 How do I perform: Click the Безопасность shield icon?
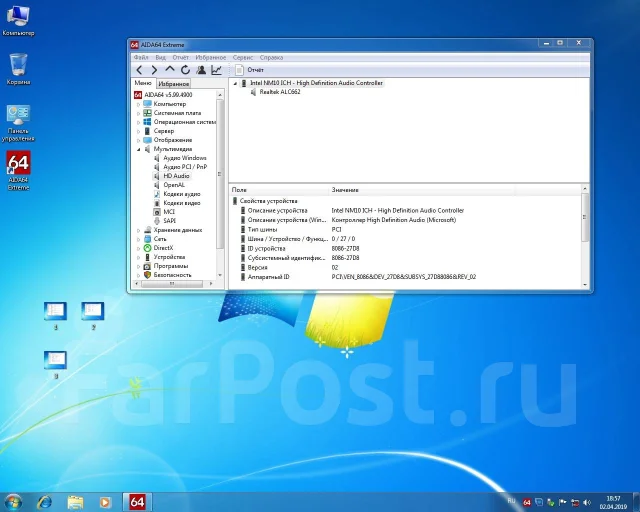[147, 275]
